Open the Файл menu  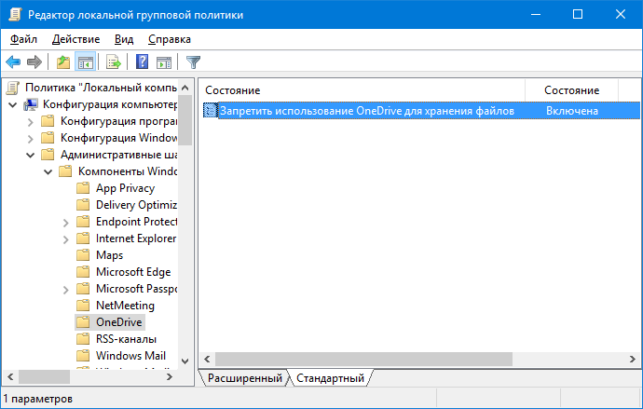tap(23, 39)
